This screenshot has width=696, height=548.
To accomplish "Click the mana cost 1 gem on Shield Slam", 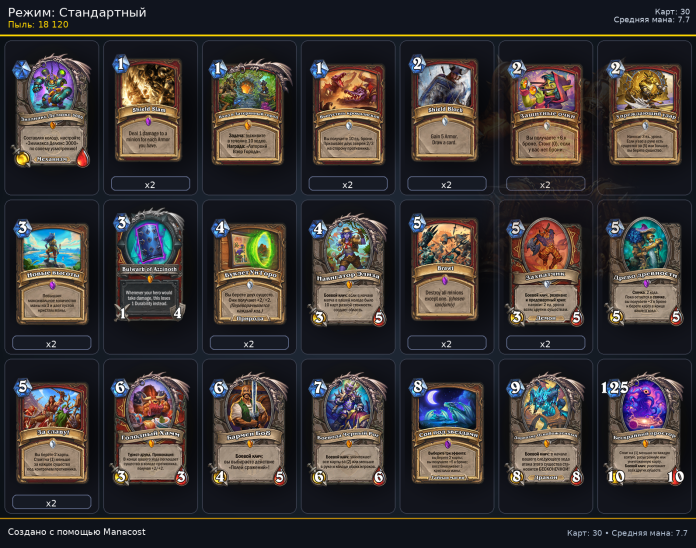I will (121, 64).
